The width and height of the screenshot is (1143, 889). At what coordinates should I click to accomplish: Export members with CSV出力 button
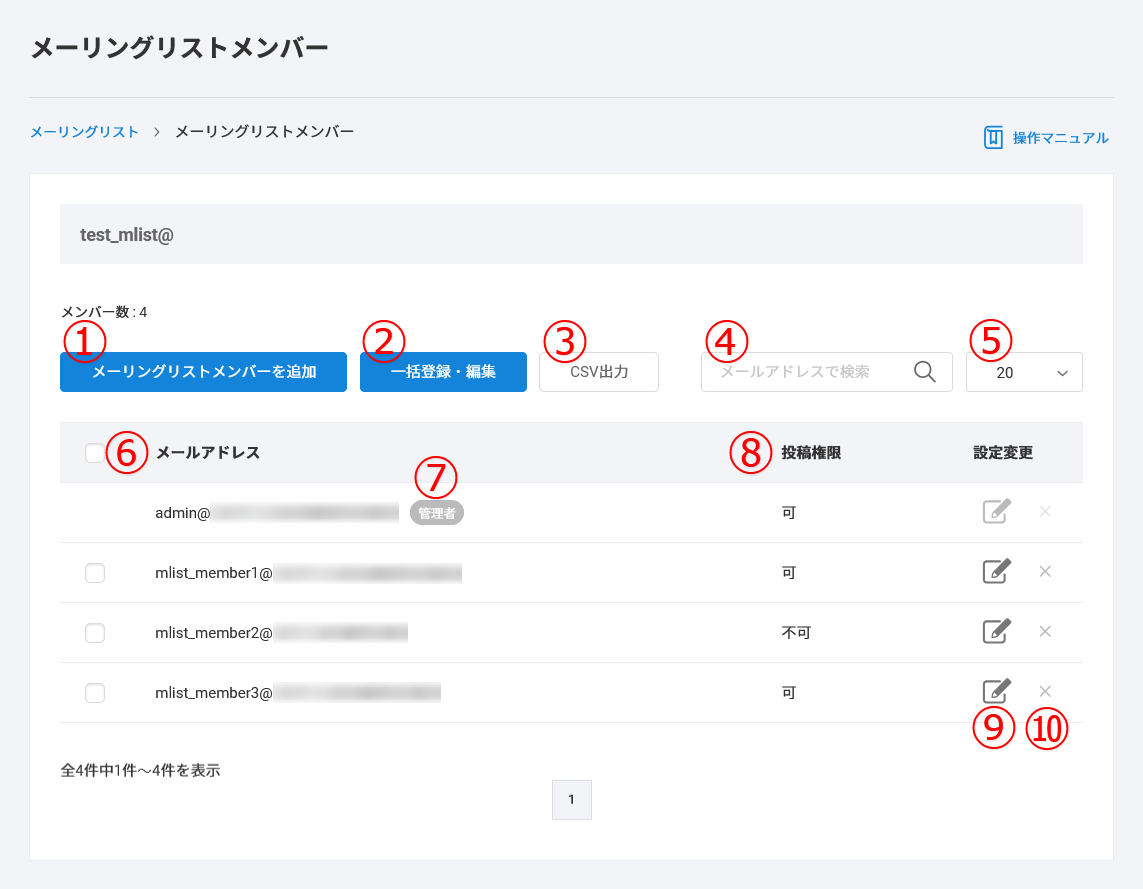(599, 372)
